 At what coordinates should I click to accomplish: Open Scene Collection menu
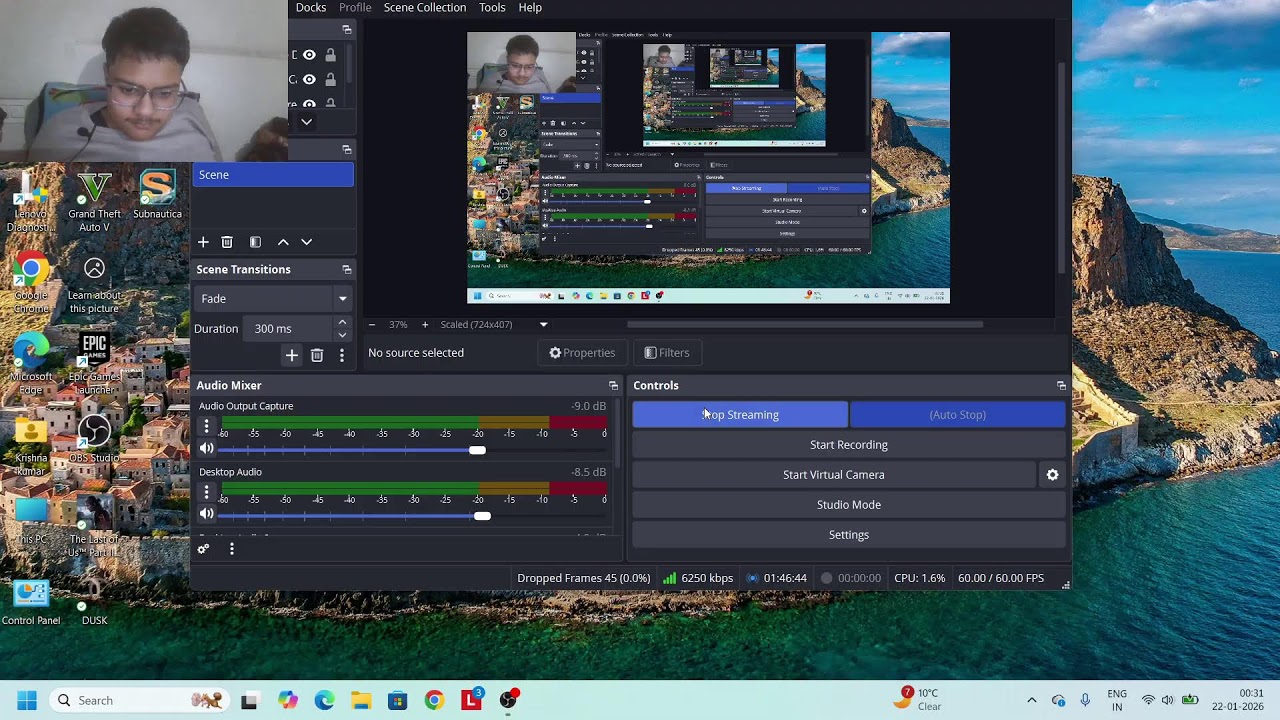tap(425, 8)
